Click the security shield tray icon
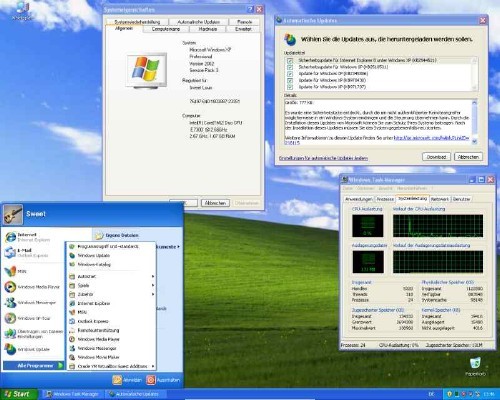Image resolution: width=500 pixels, height=400 pixels. point(450,394)
